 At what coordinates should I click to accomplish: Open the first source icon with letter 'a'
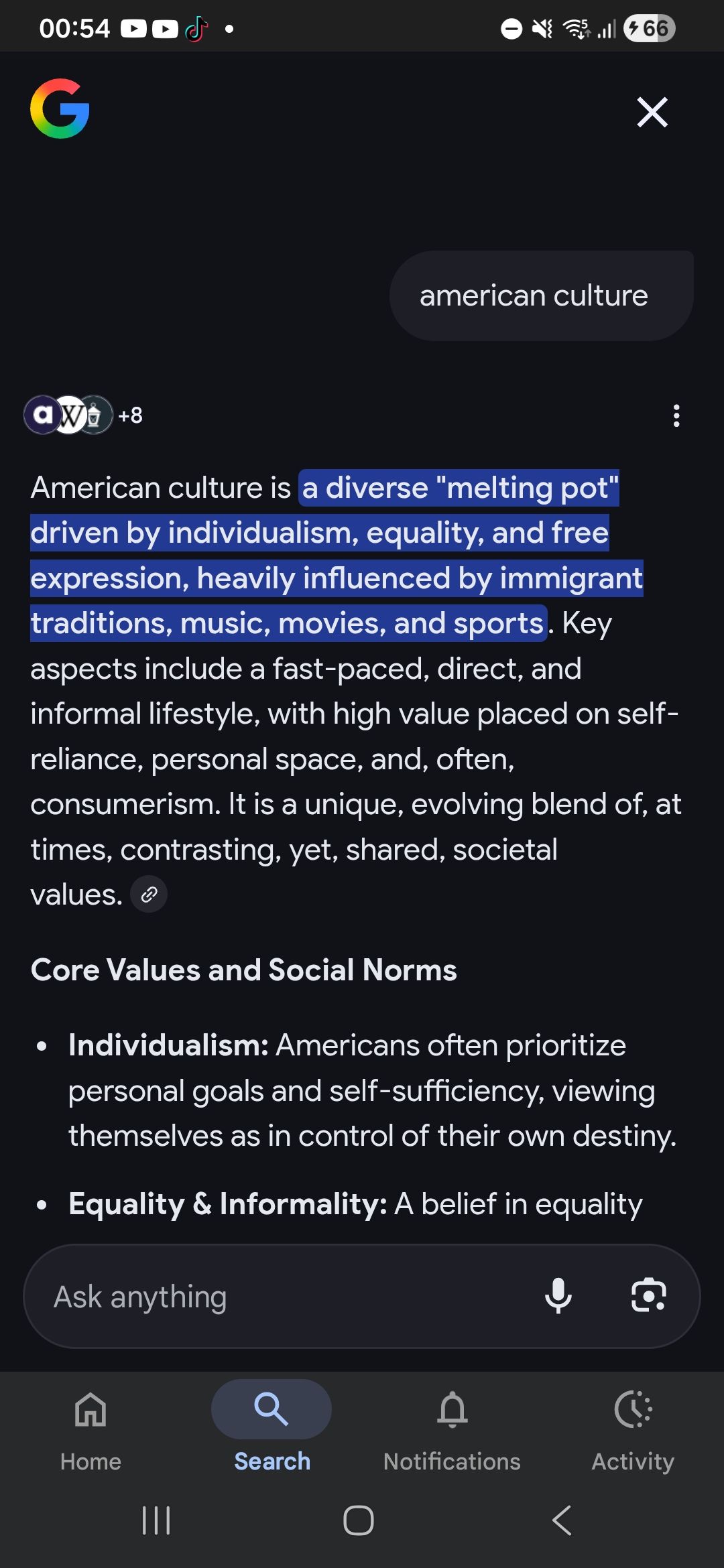[42, 415]
